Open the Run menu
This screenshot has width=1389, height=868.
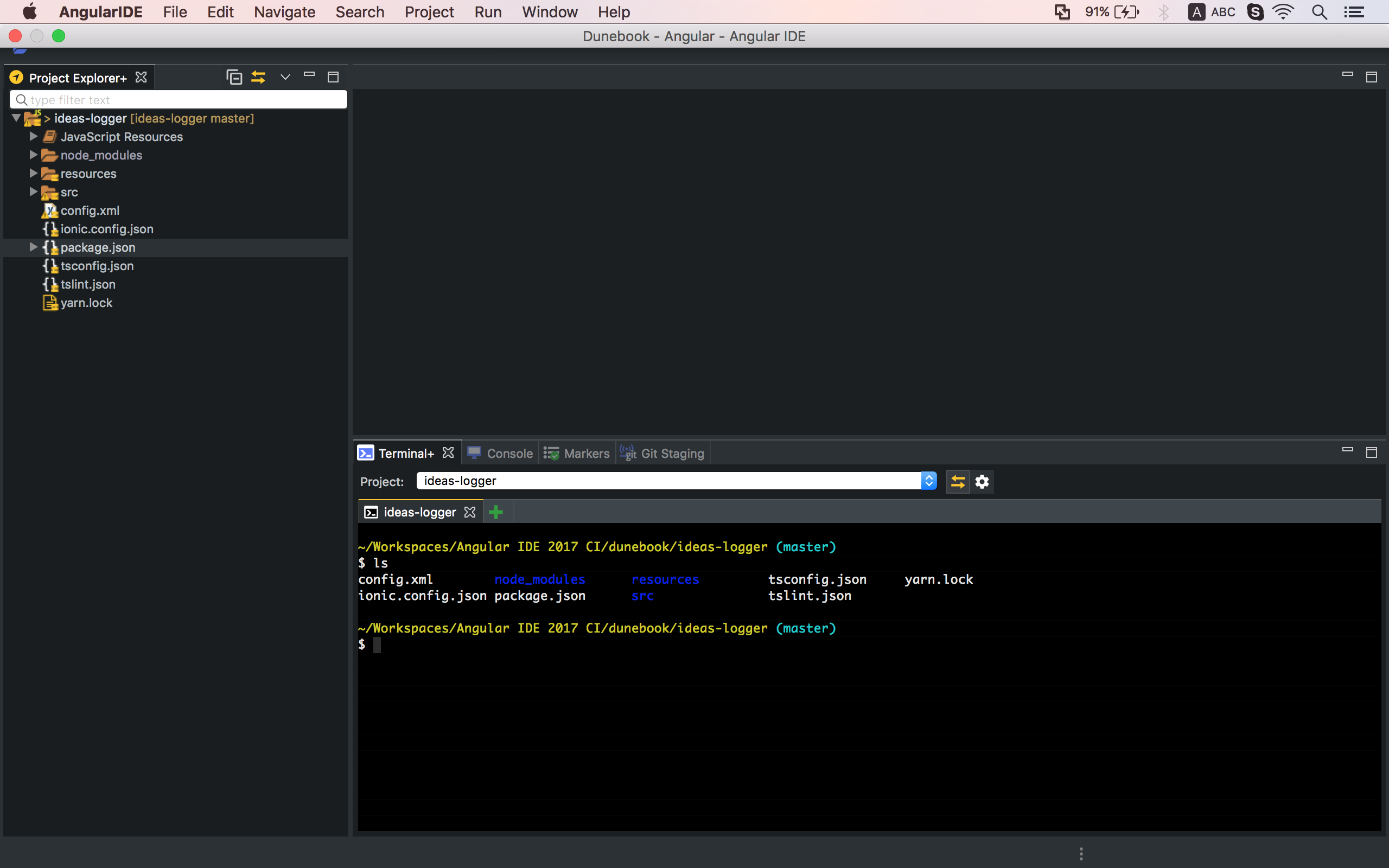pos(488,12)
